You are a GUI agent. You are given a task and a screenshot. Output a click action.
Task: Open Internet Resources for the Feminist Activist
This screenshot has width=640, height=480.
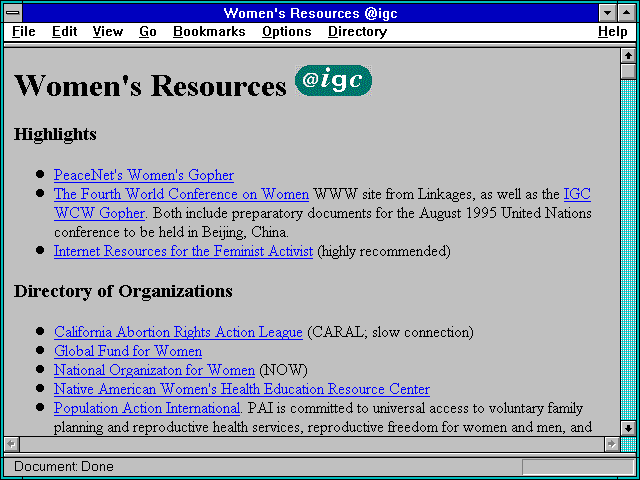183,251
